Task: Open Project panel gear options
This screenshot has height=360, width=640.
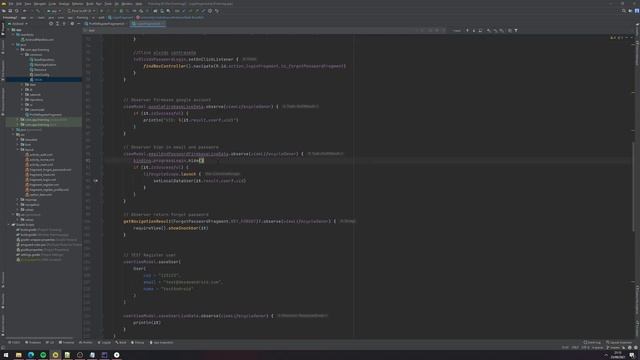Action: click(72, 24)
